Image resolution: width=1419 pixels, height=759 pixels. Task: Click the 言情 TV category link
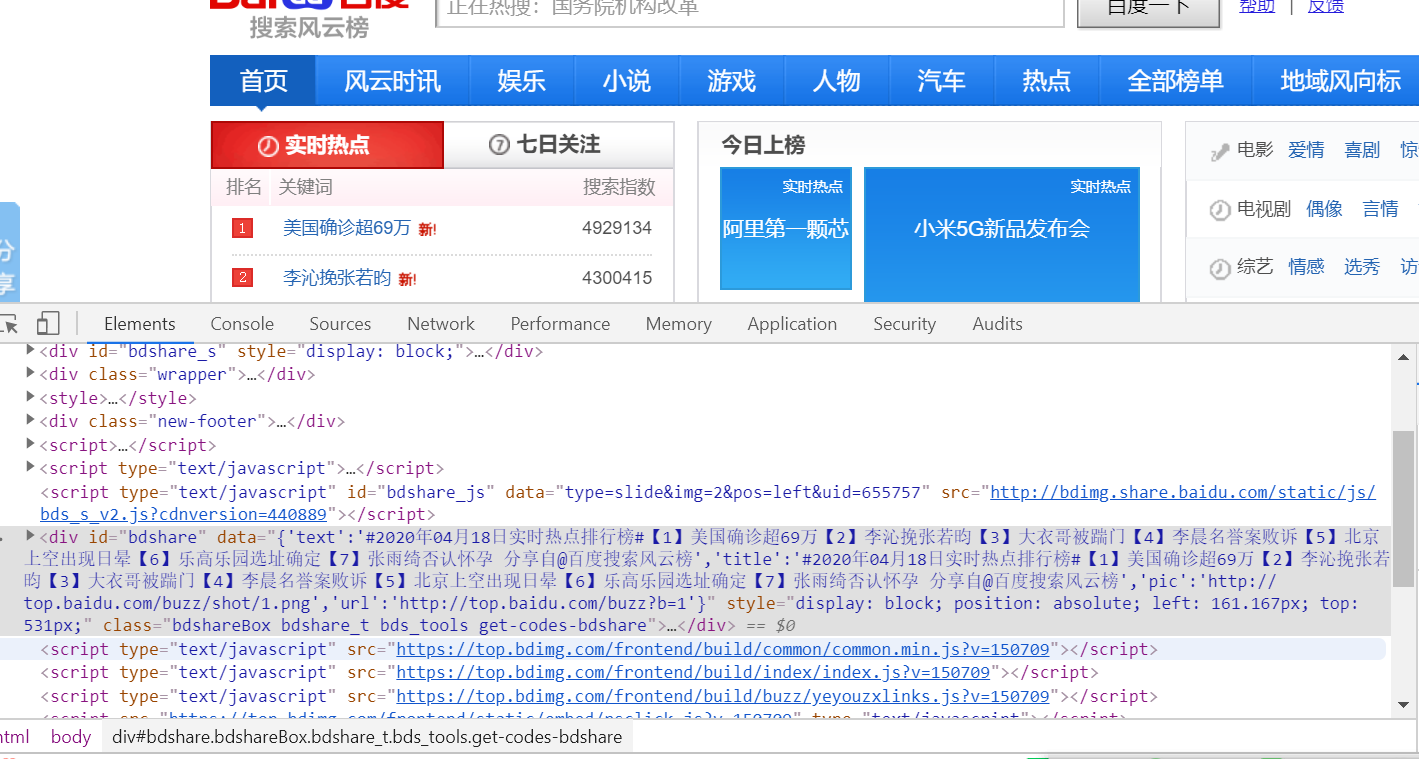coord(1380,208)
